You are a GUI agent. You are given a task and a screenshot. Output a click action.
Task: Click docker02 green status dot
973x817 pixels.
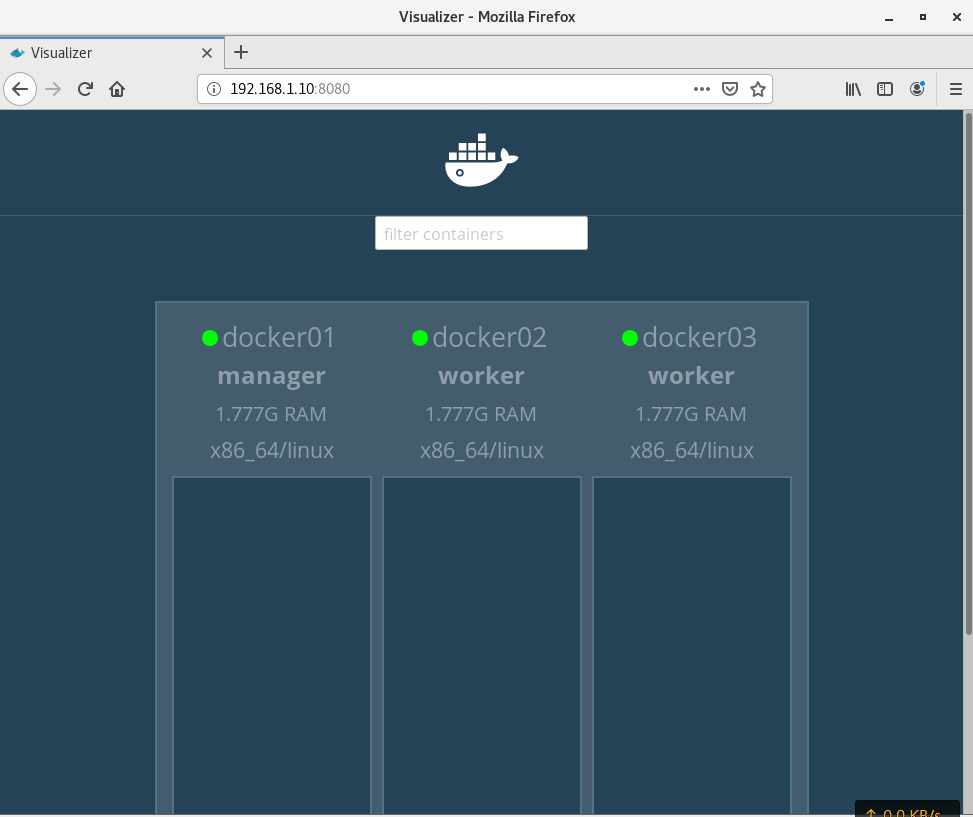pos(420,338)
